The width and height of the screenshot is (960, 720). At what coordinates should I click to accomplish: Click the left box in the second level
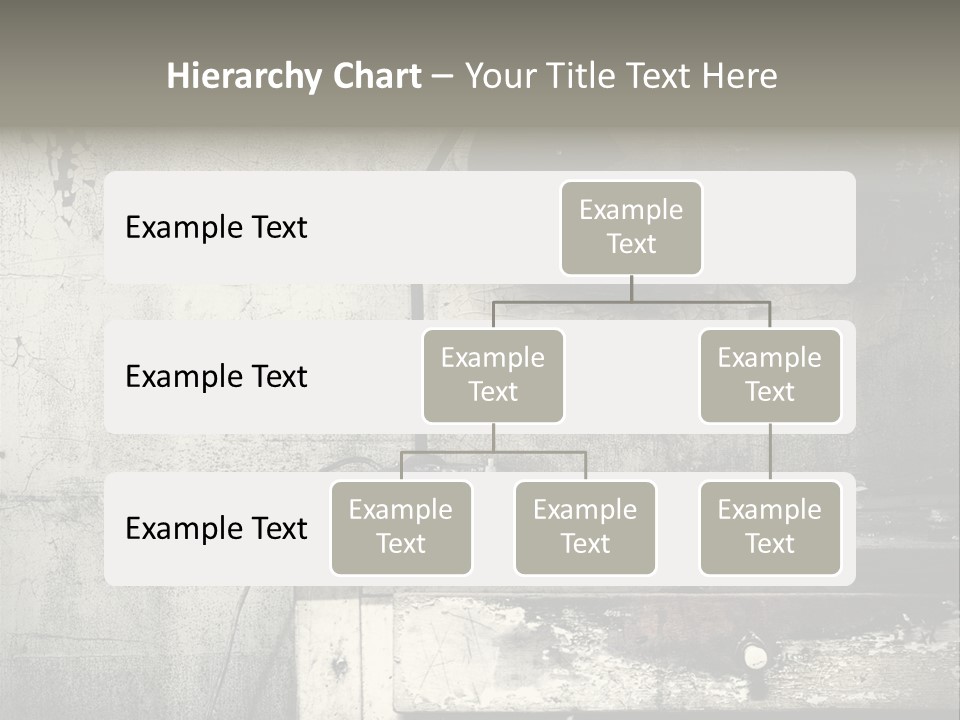pos(493,375)
